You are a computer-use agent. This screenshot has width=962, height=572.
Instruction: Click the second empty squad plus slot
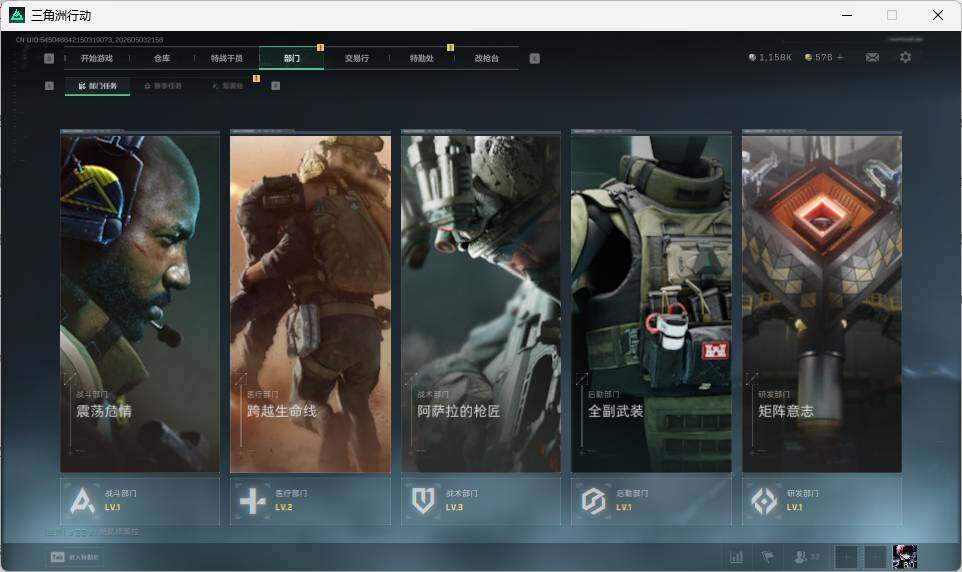875,557
